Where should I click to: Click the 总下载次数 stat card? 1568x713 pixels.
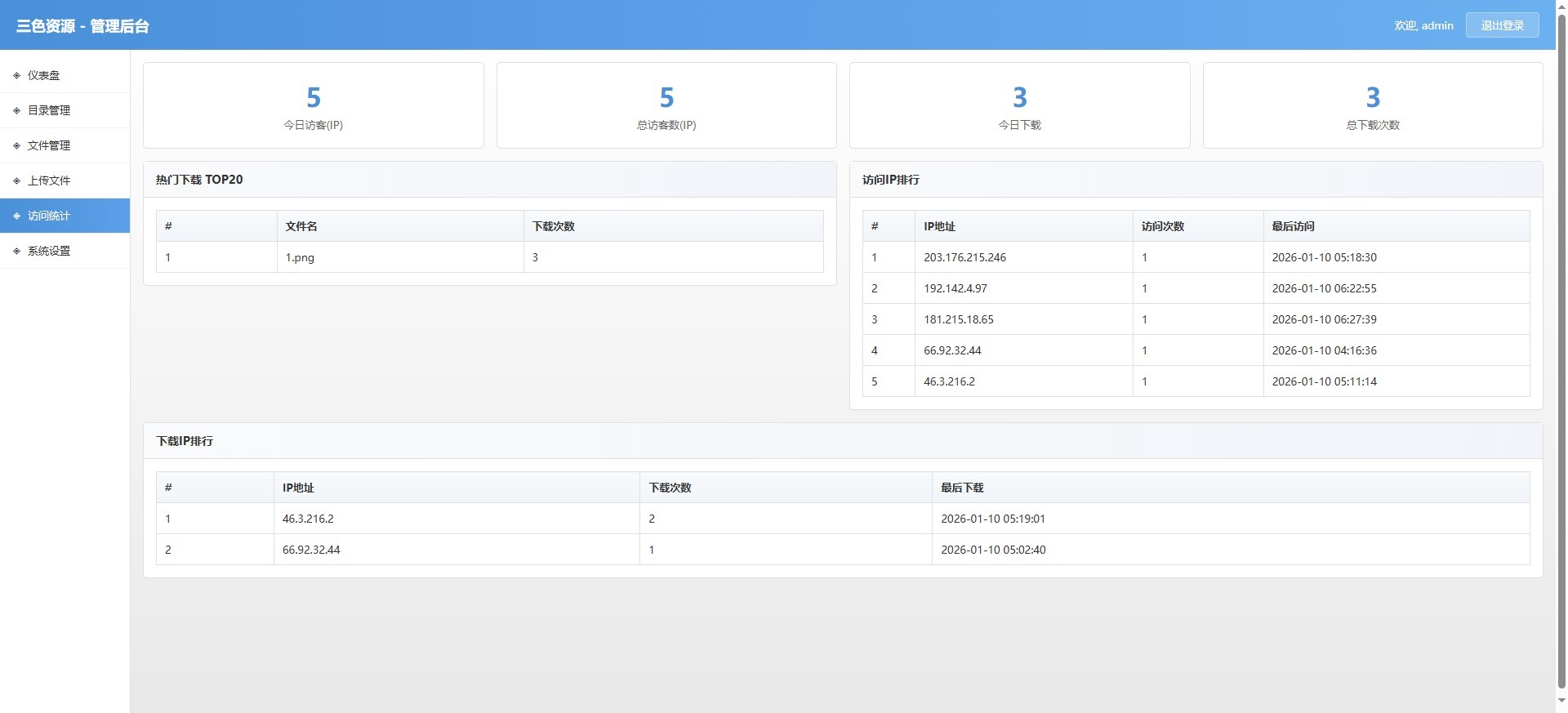click(1372, 105)
